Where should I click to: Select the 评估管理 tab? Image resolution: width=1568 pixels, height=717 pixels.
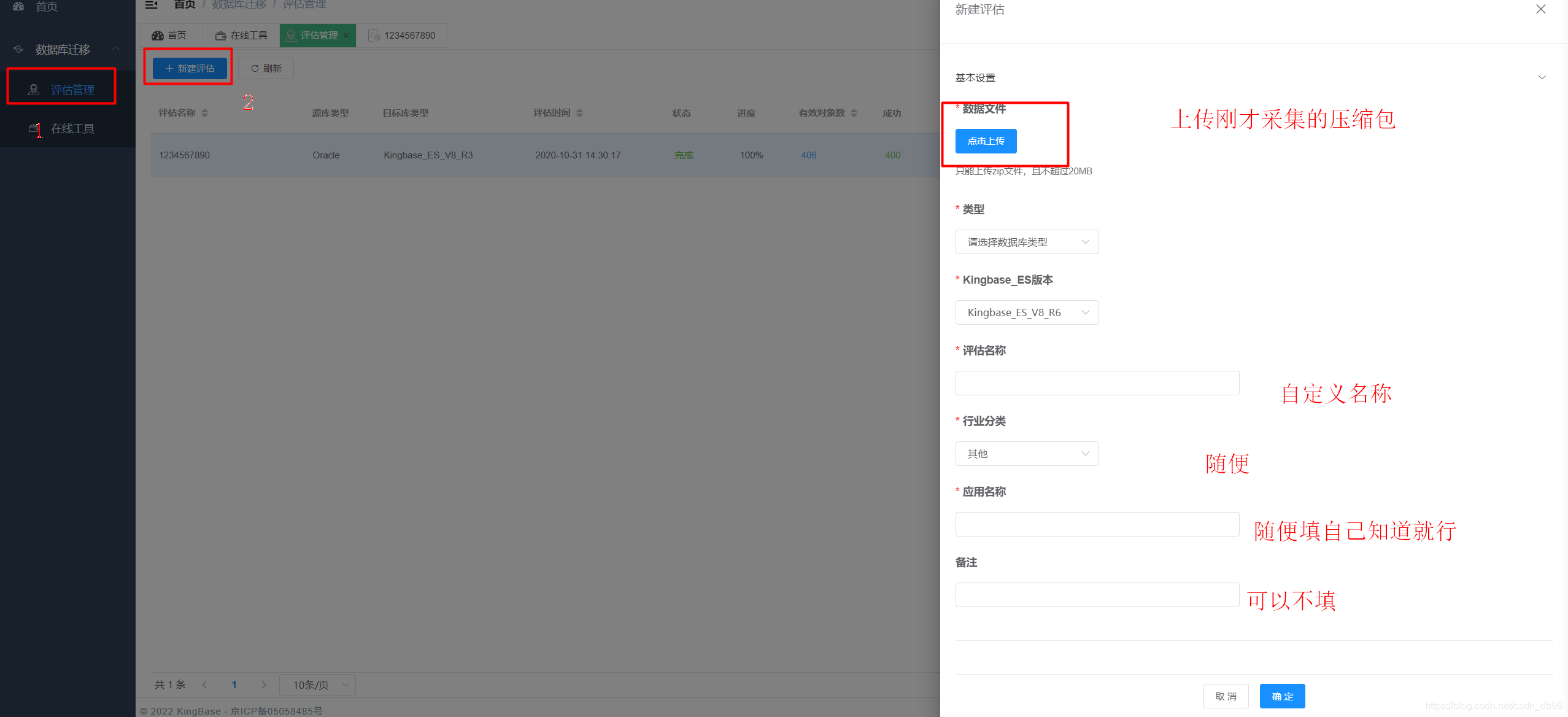(318, 35)
